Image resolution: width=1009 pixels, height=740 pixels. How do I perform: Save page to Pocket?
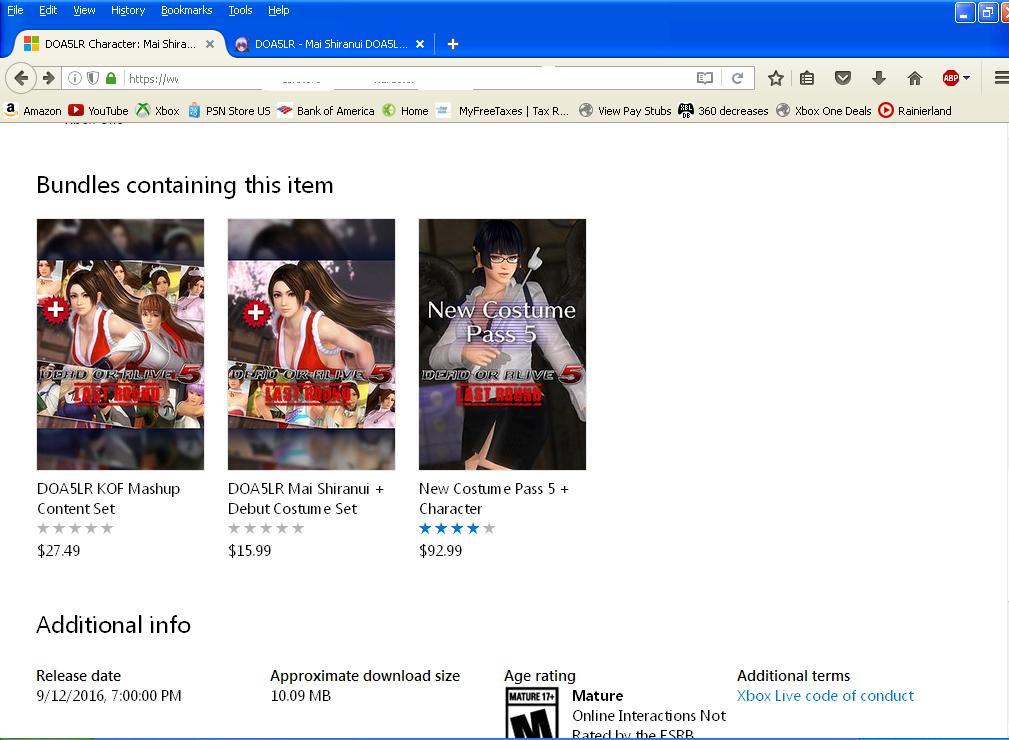pyautogui.click(x=842, y=79)
